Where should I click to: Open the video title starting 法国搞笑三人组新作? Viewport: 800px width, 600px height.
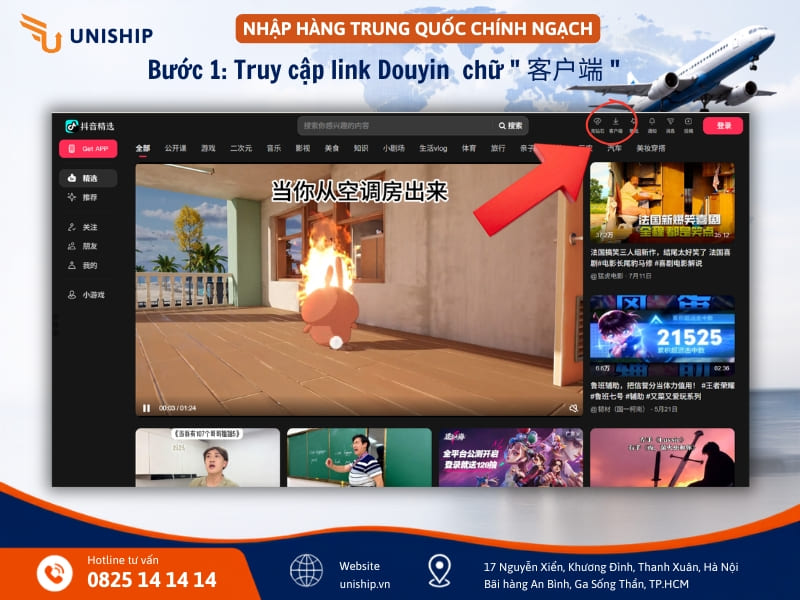660,258
